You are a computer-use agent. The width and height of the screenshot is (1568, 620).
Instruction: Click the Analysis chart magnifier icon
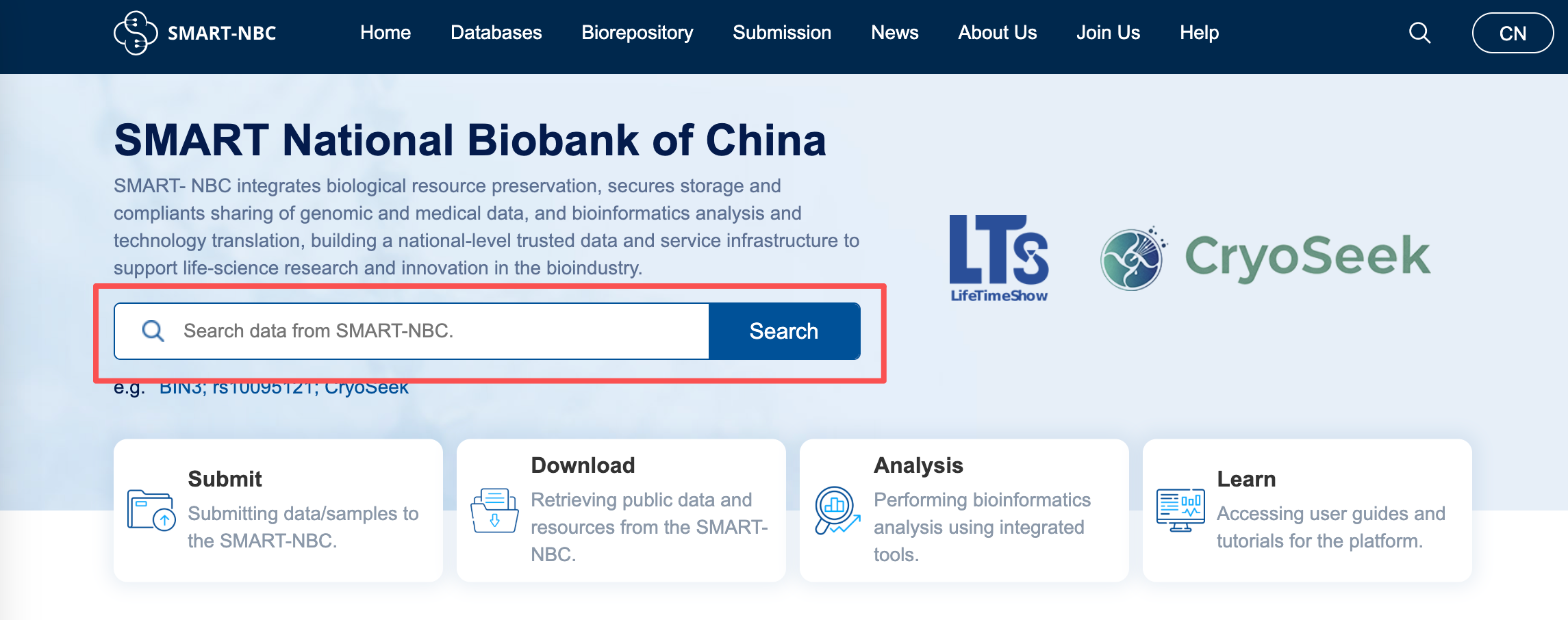tap(837, 511)
